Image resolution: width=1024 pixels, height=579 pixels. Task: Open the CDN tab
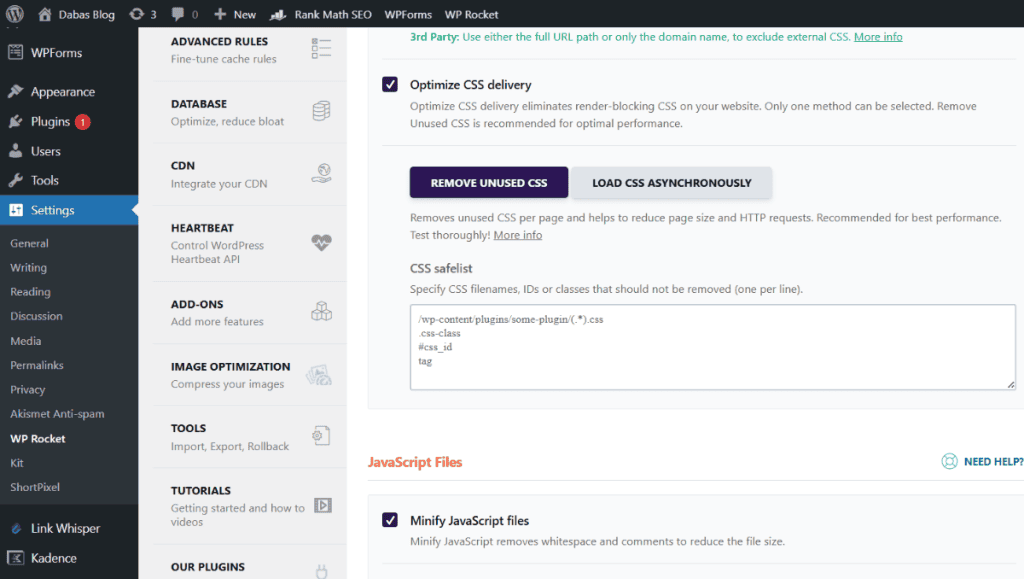[x=249, y=174]
